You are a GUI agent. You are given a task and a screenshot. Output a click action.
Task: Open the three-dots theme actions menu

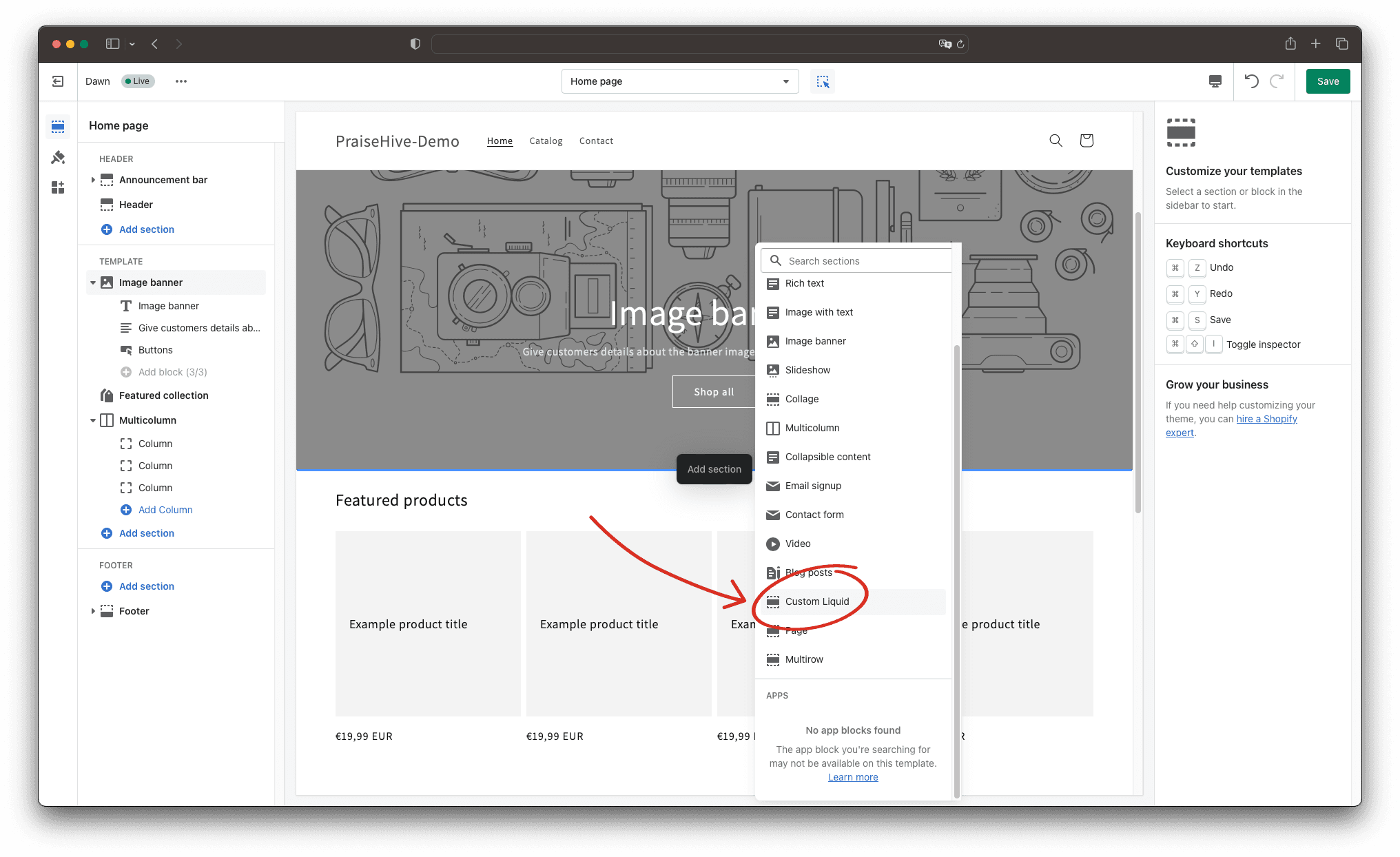[x=181, y=81]
